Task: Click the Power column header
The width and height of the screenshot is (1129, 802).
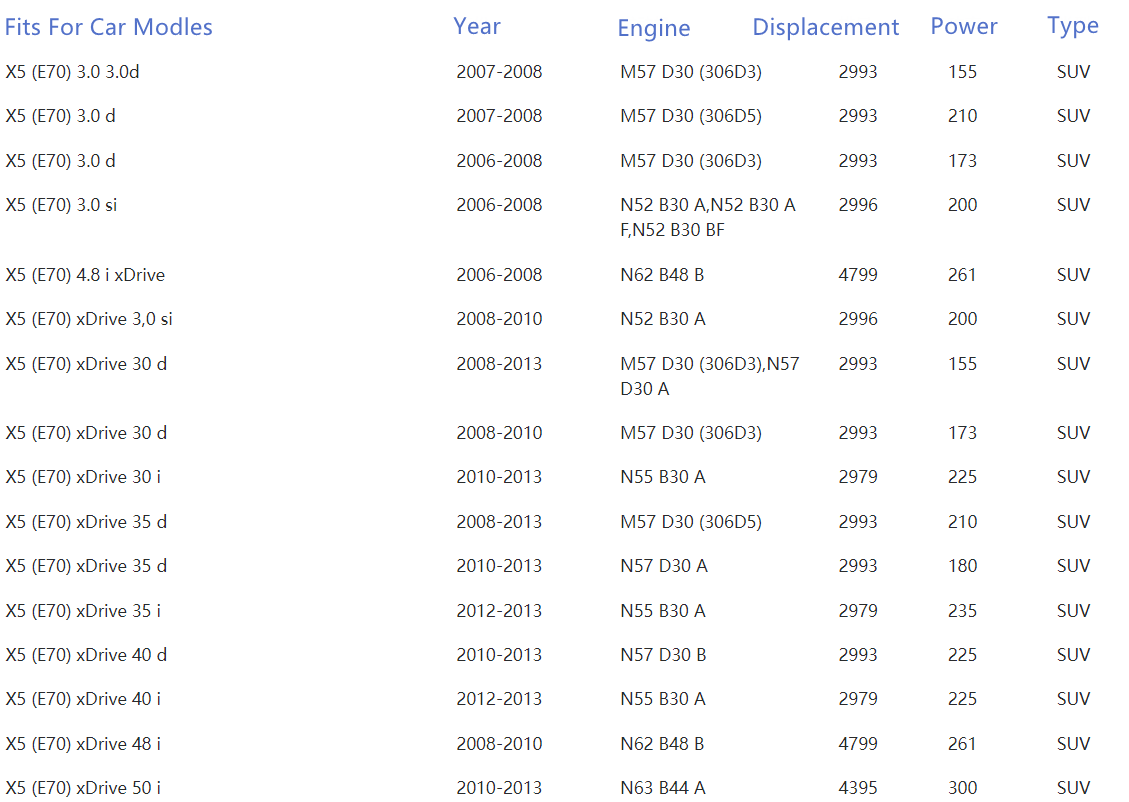Action: click(963, 27)
